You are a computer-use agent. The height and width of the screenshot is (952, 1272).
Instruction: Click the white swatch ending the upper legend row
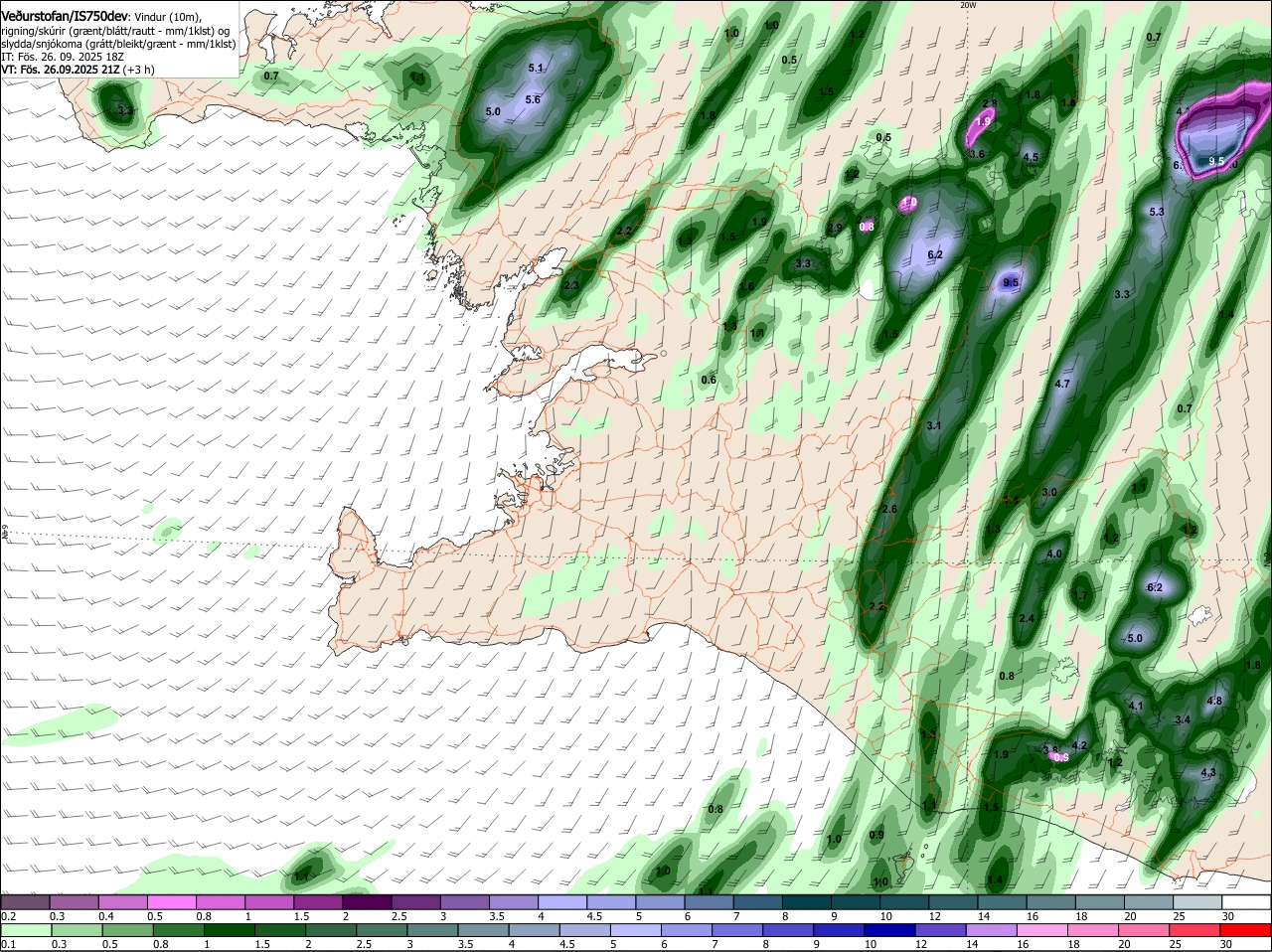1247,902
